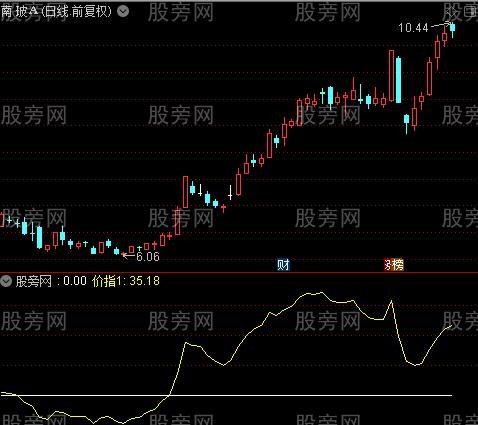Select the 南玻A (日线,前复权) chart title
The image size is (478, 425).
click(x=56, y=12)
